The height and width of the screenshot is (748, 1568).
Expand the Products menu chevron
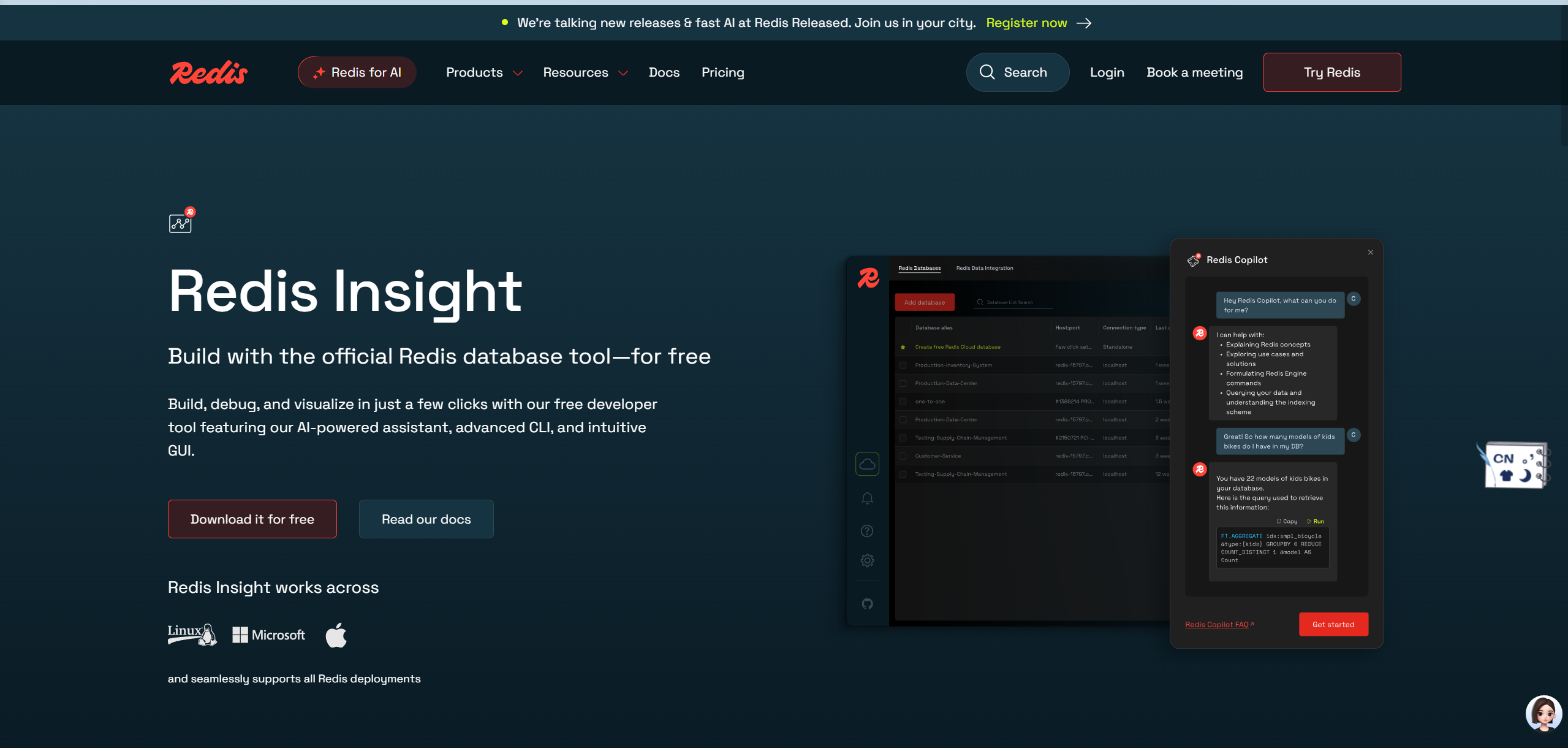(x=518, y=73)
